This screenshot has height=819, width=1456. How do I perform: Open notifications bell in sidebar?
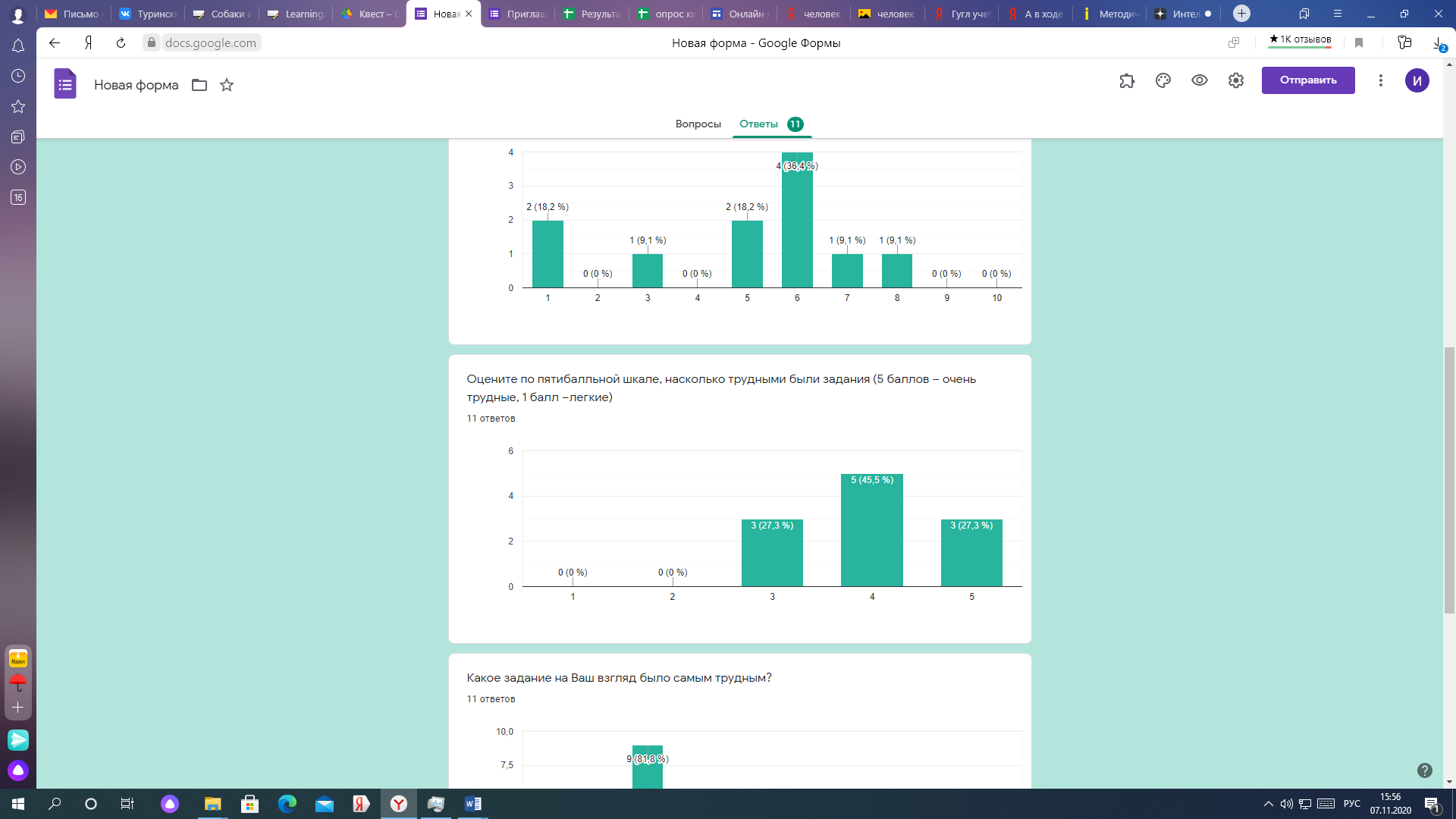(x=18, y=45)
